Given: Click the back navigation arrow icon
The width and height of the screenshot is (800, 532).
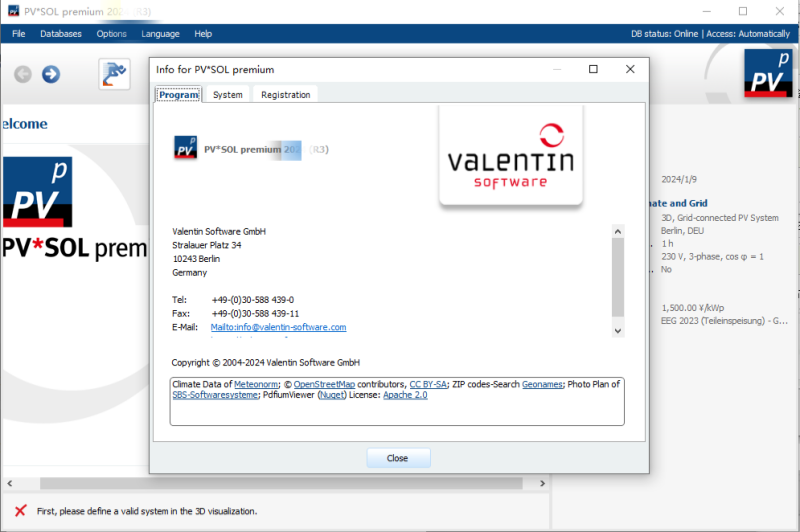Looking at the screenshot, I should (22, 74).
